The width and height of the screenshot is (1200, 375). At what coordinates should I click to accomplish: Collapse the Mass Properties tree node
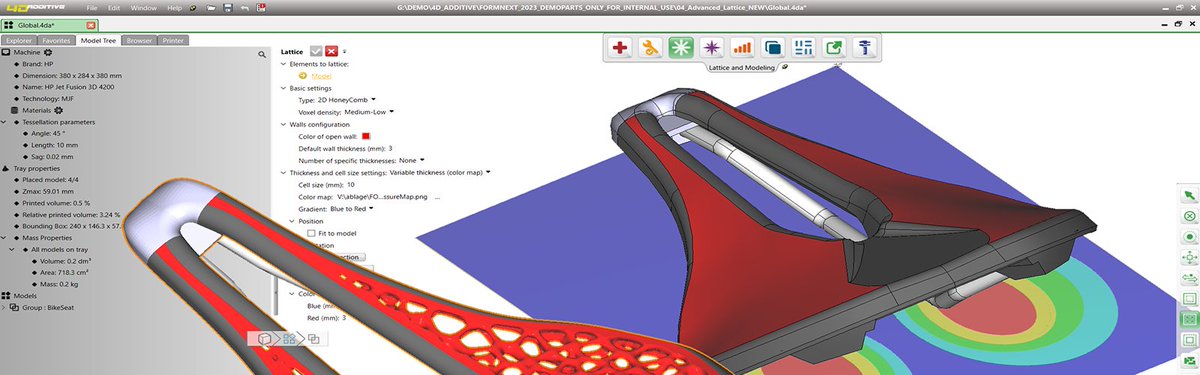point(4,238)
